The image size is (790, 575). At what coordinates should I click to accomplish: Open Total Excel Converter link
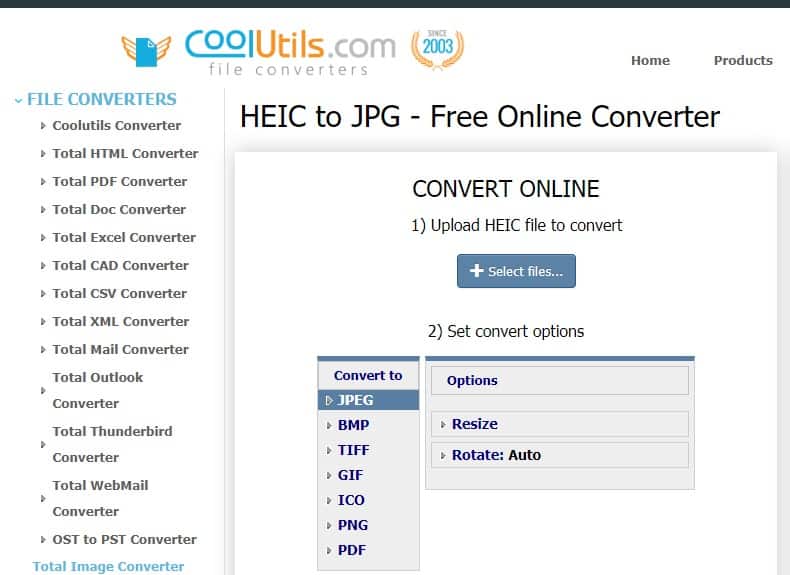[x=124, y=237]
